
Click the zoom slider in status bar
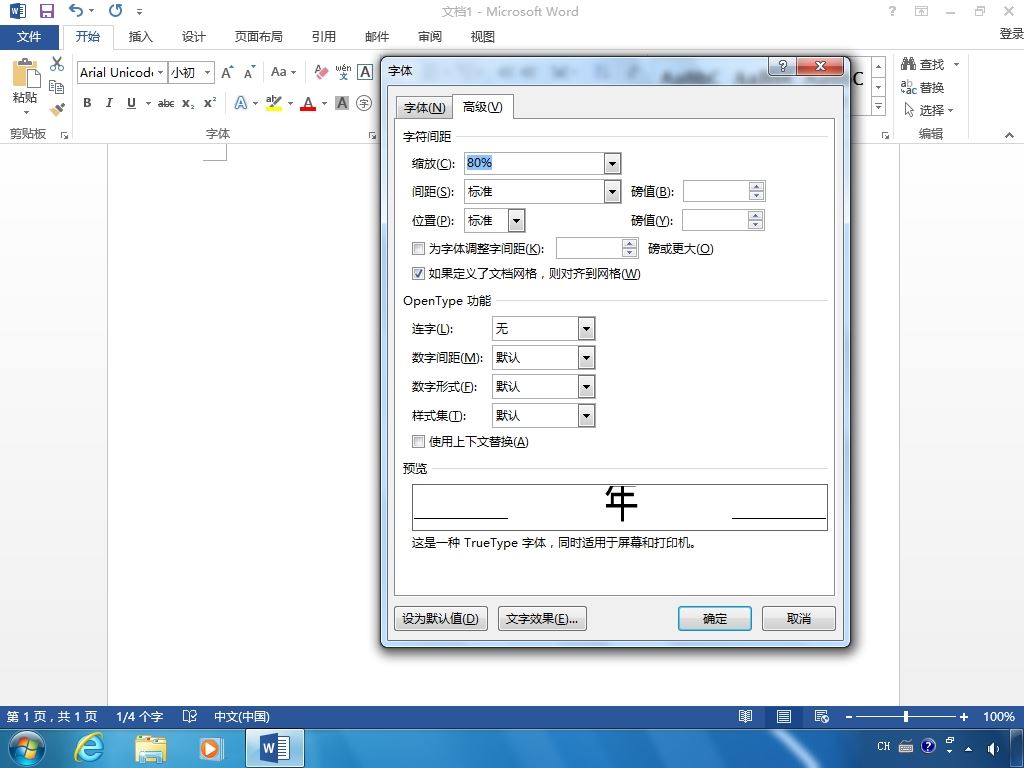pyautogui.click(x=906, y=716)
